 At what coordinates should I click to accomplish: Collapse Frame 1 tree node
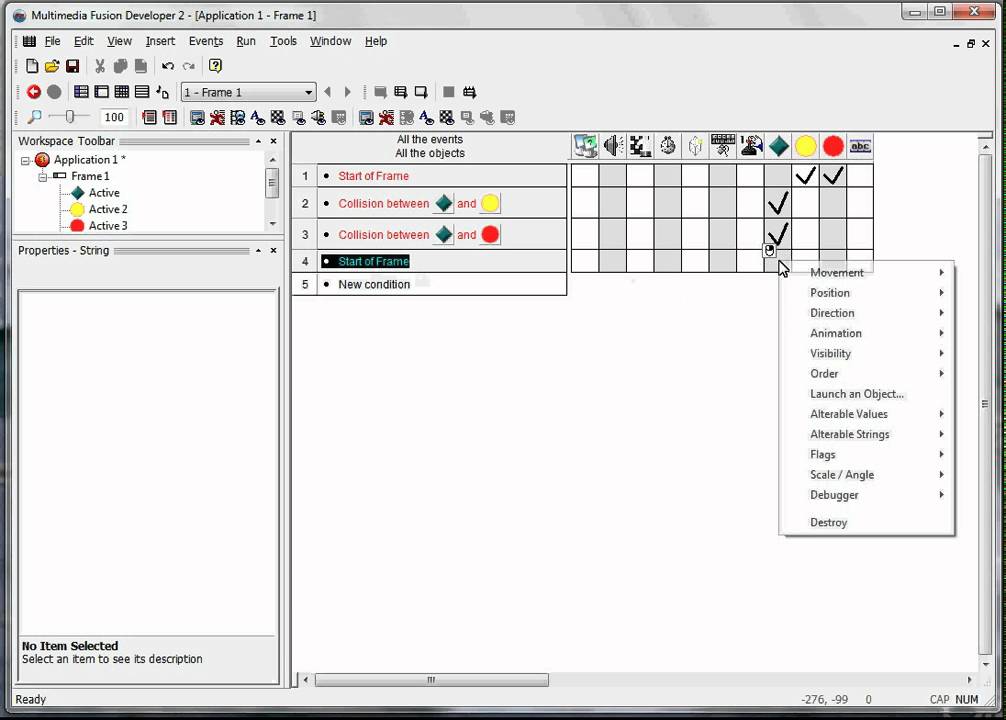tap(42, 176)
